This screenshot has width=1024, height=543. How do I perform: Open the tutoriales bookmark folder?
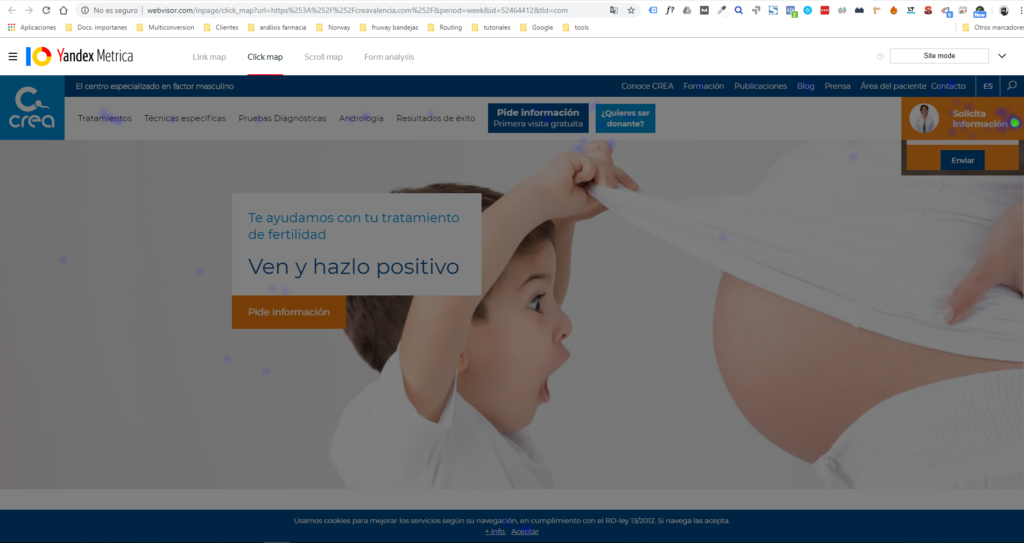490,27
